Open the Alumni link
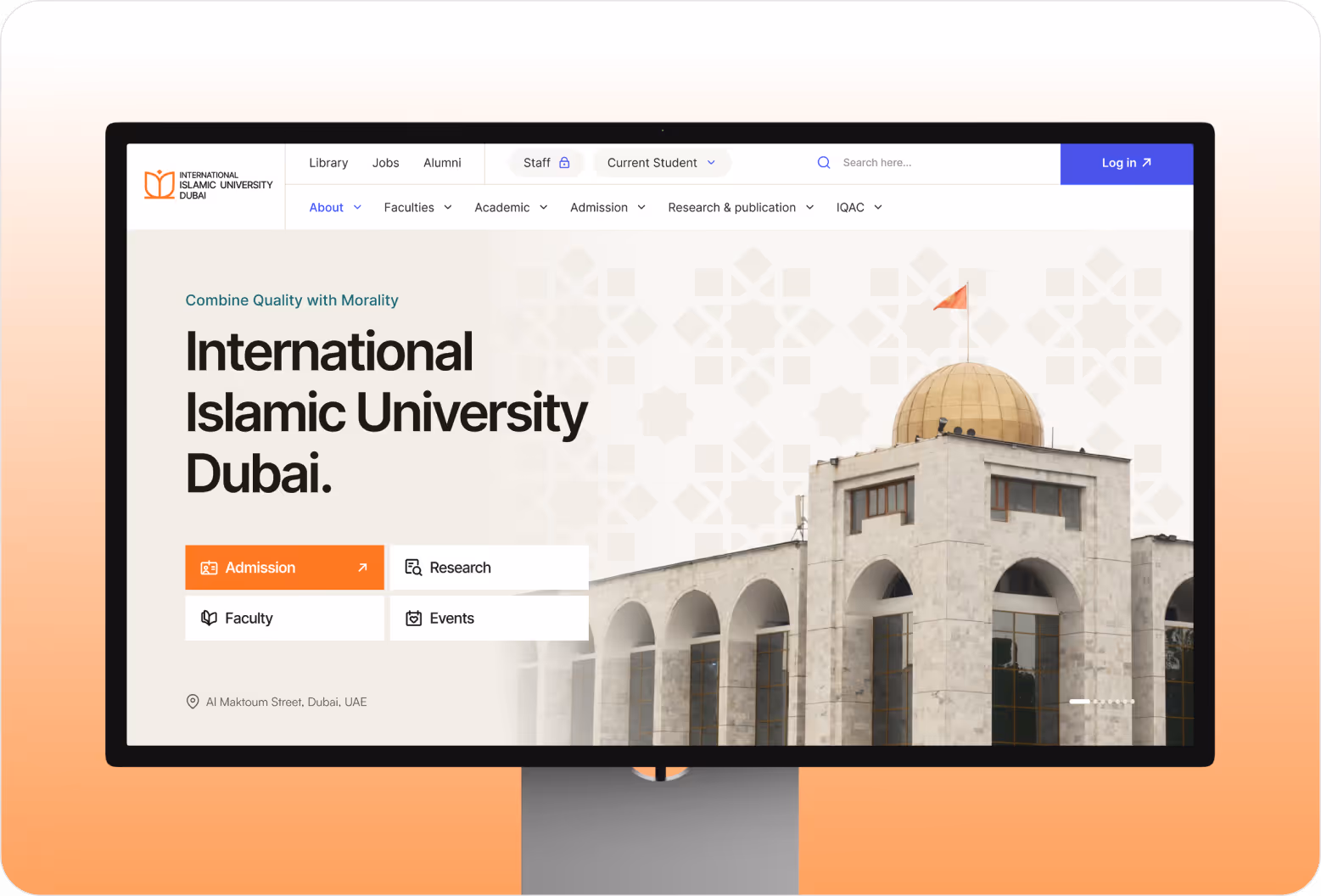 (x=442, y=163)
